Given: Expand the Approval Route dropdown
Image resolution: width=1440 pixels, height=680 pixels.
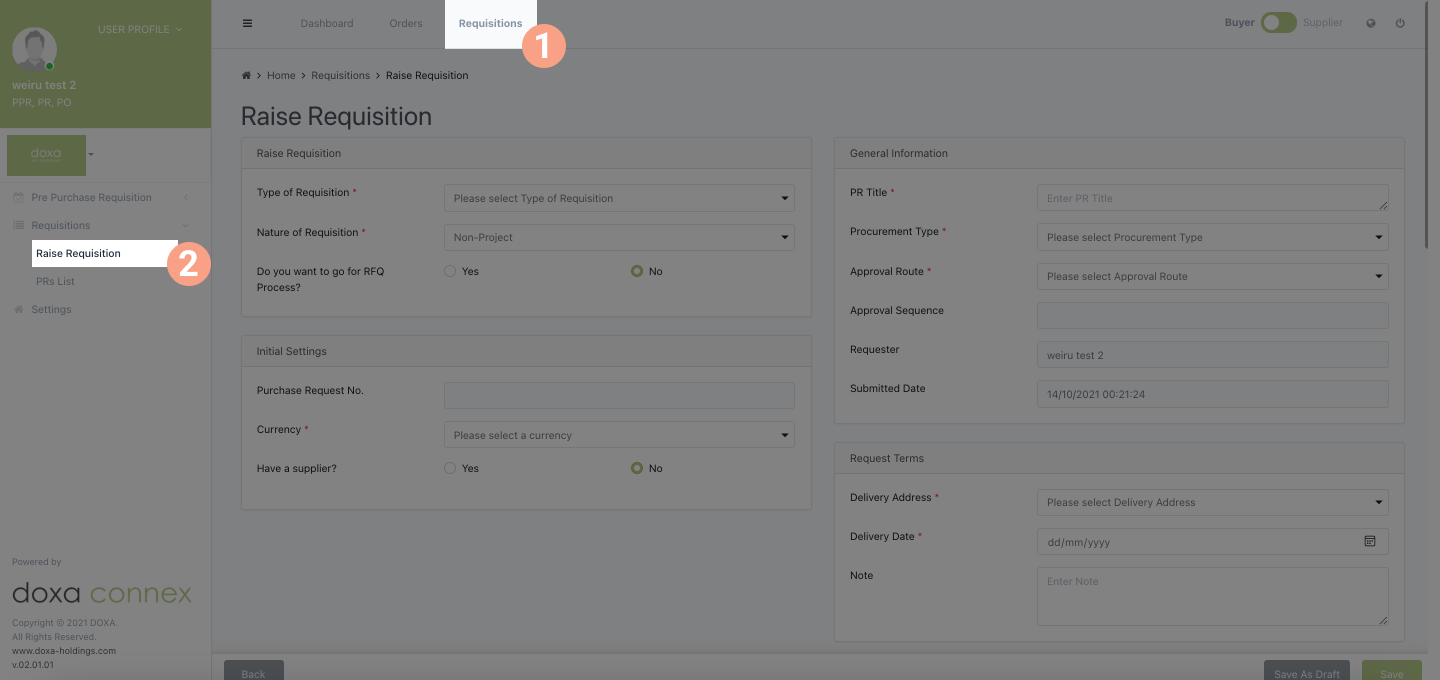Looking at the screenshot, I should pos(1212,276).
